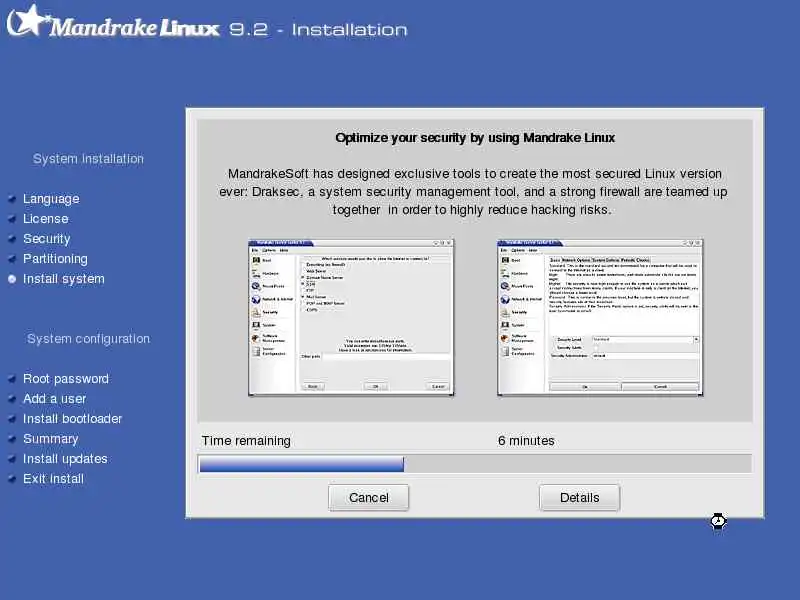
Task: Click the bullet beside Partitioning
Action: [x=12, y=259]
